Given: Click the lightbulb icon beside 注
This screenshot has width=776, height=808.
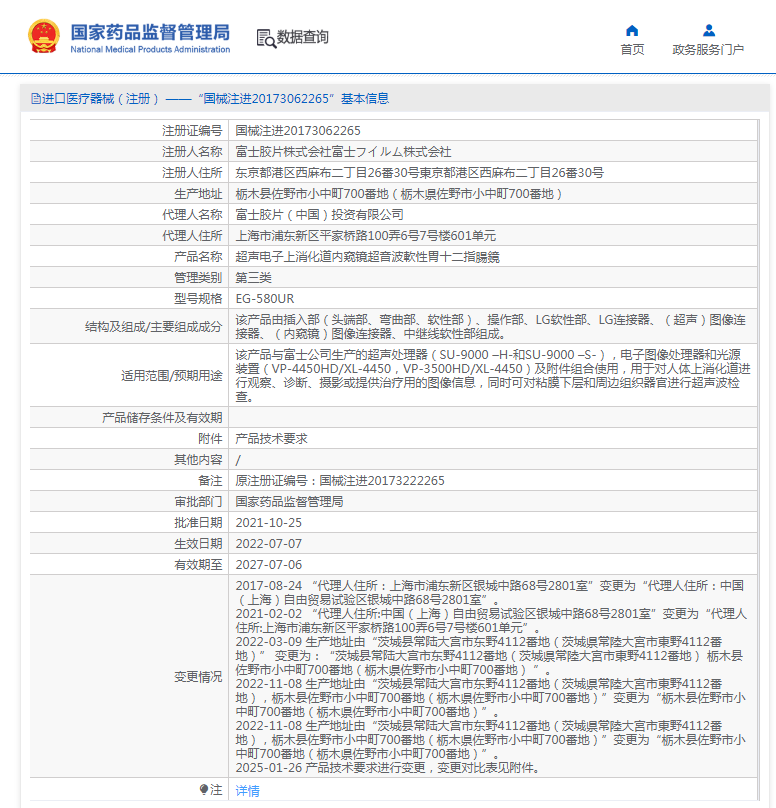Looking at the screenshot, I should click(204, 789).
